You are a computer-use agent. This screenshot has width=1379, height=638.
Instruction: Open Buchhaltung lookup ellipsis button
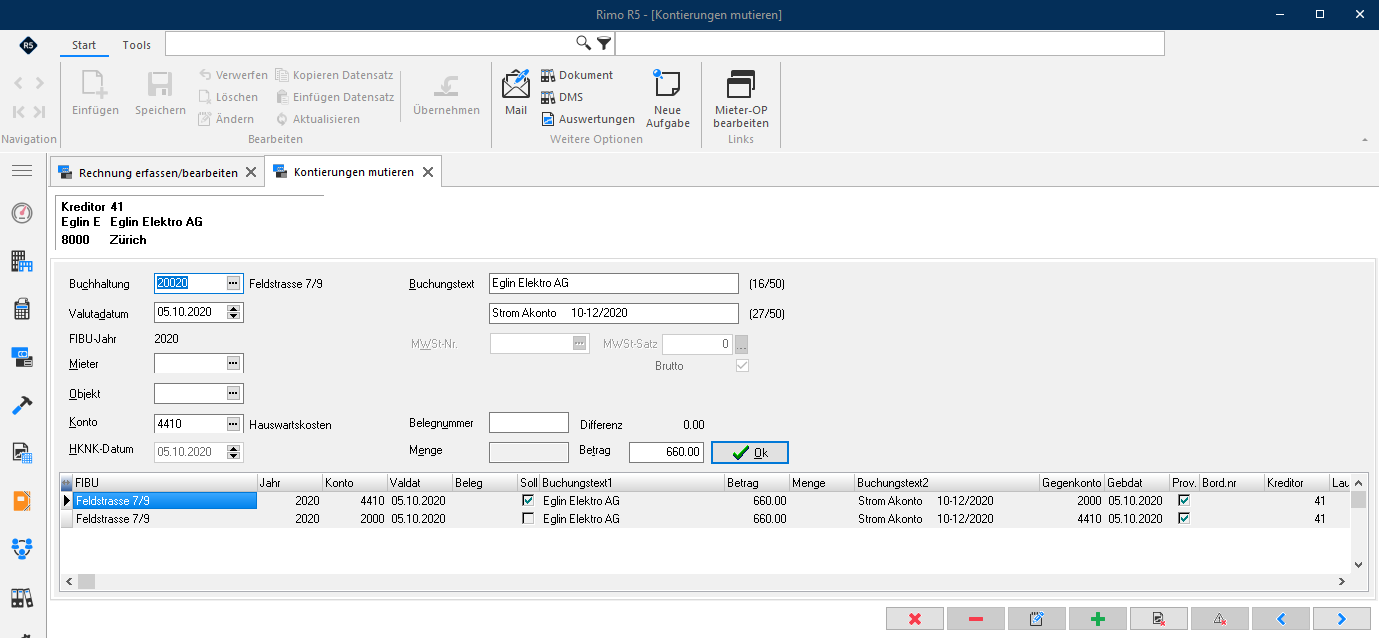[x=234, y=283]
